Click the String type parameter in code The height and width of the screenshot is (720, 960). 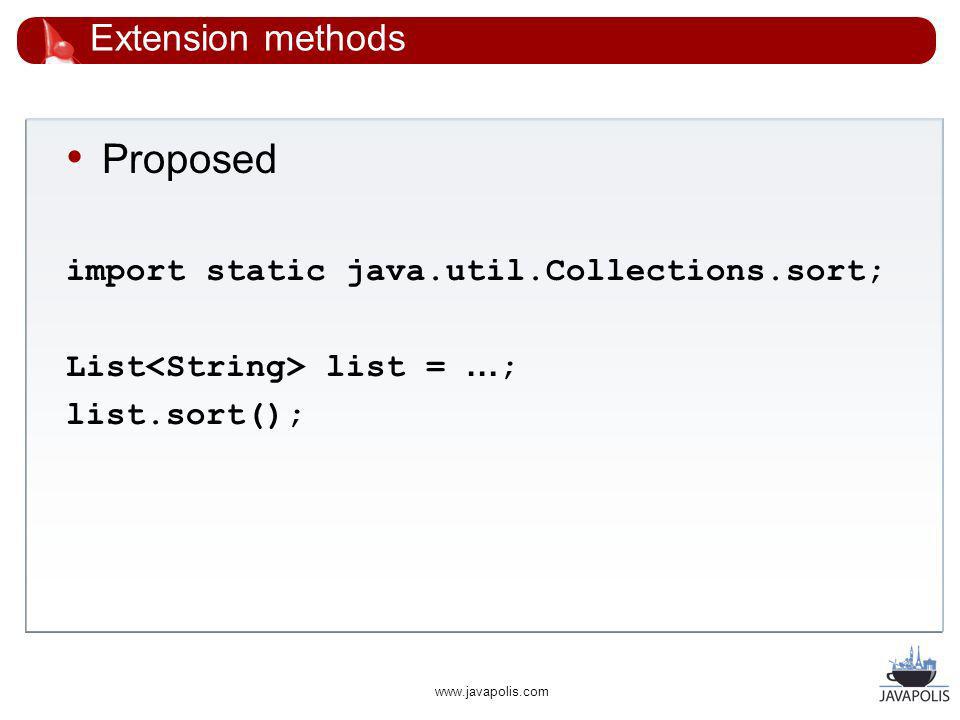pos(226,368)
